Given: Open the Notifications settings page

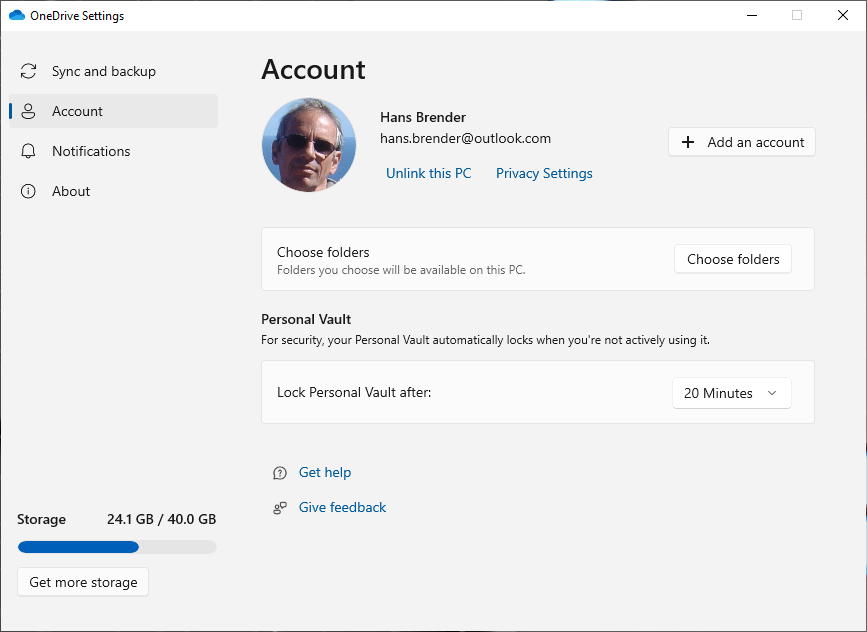Looking at the screenshot, I should click(x=91, y=152).
